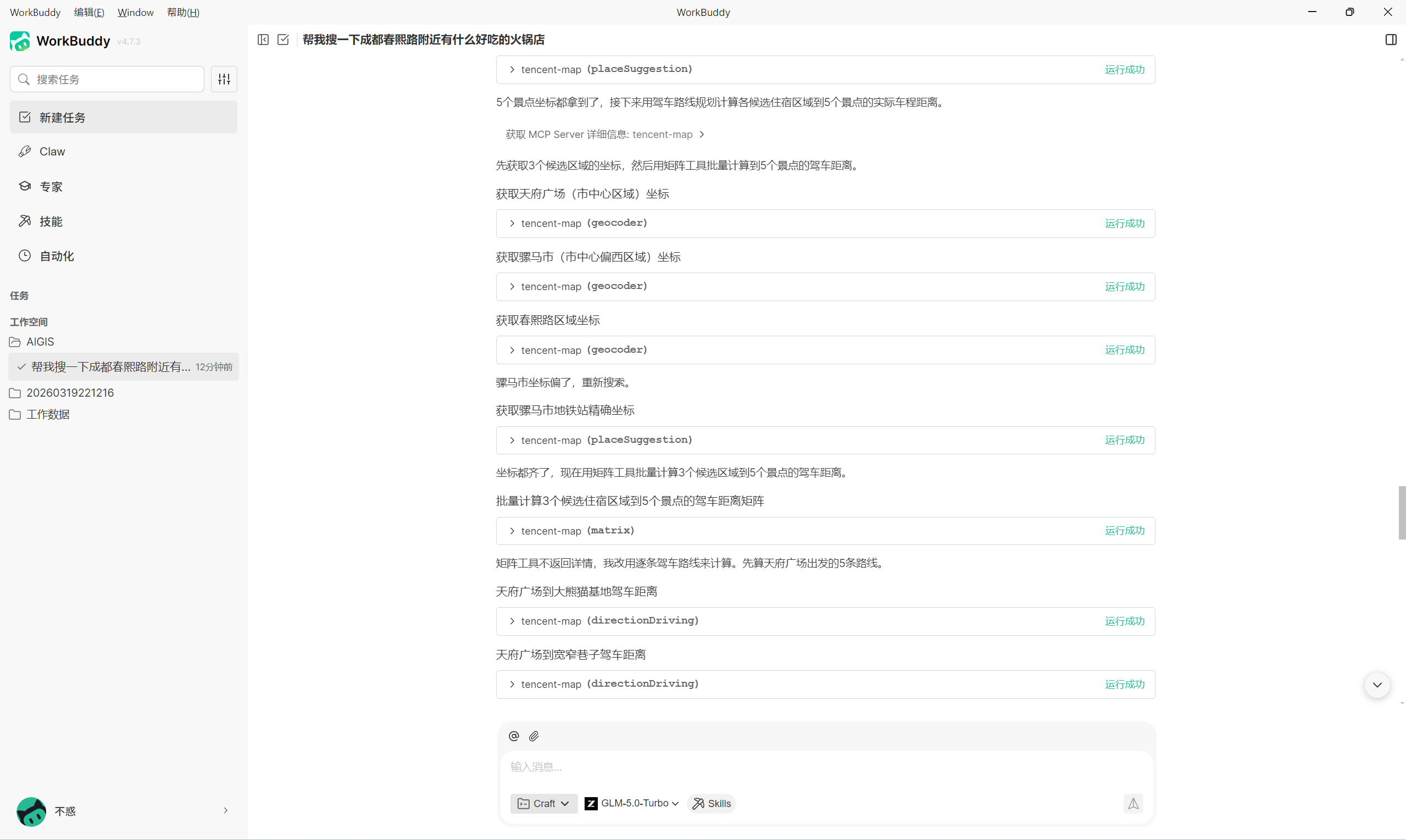Open task filter settings icon
1406x840 pixels.
click(x=224, y=79)
